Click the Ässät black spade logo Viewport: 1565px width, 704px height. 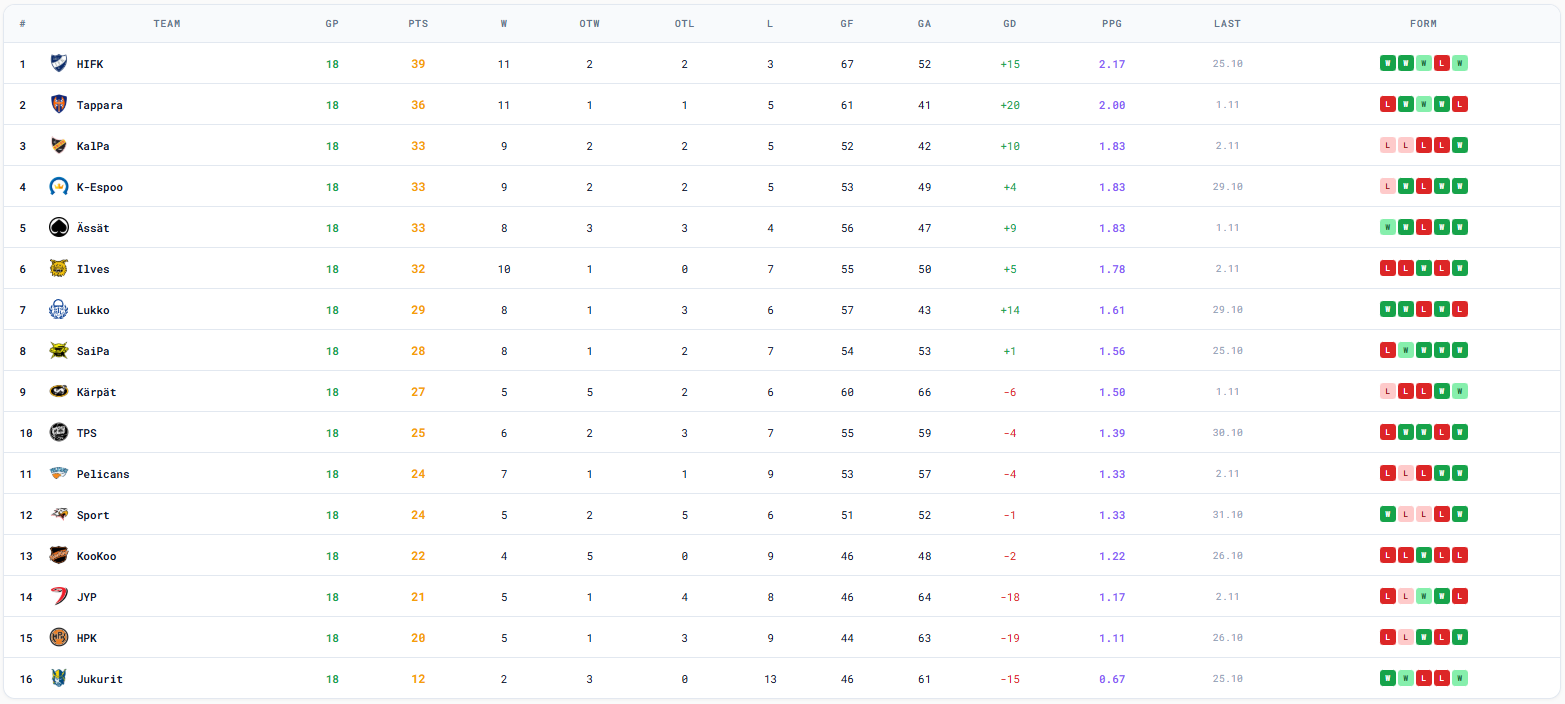pyautogui.click(x=58, y=228)
